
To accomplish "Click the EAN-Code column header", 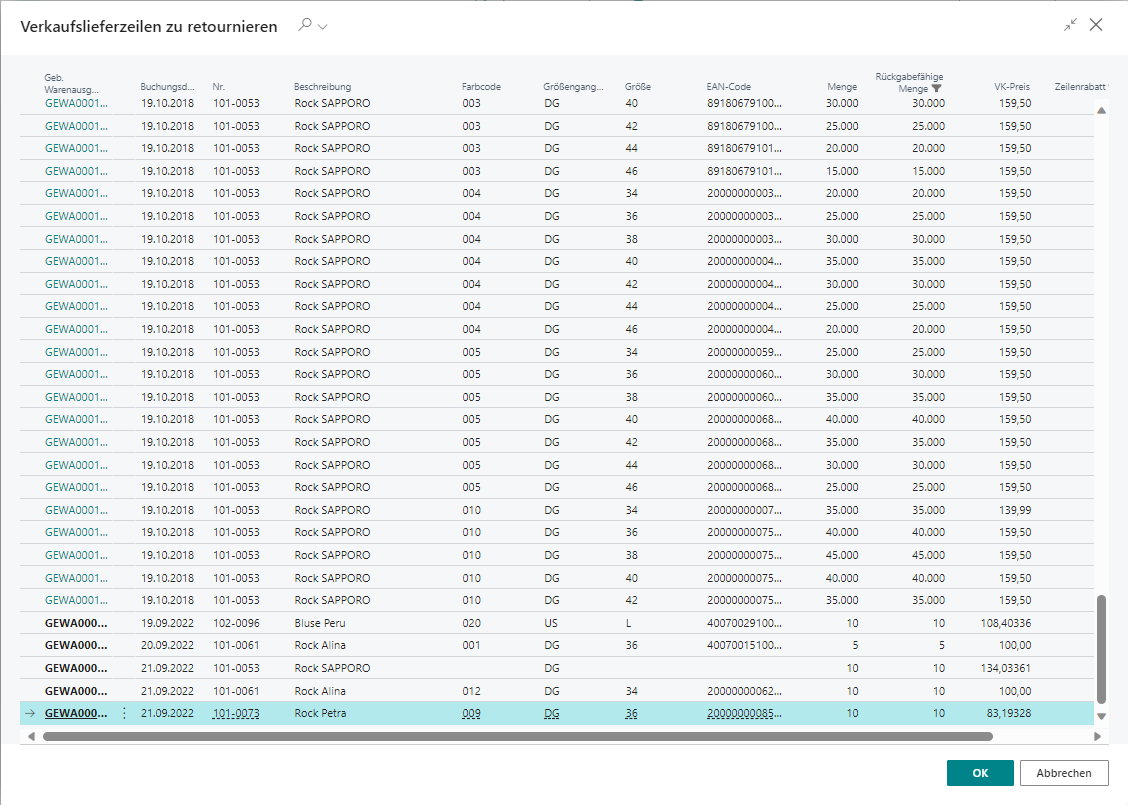I will tap(728, 87).
